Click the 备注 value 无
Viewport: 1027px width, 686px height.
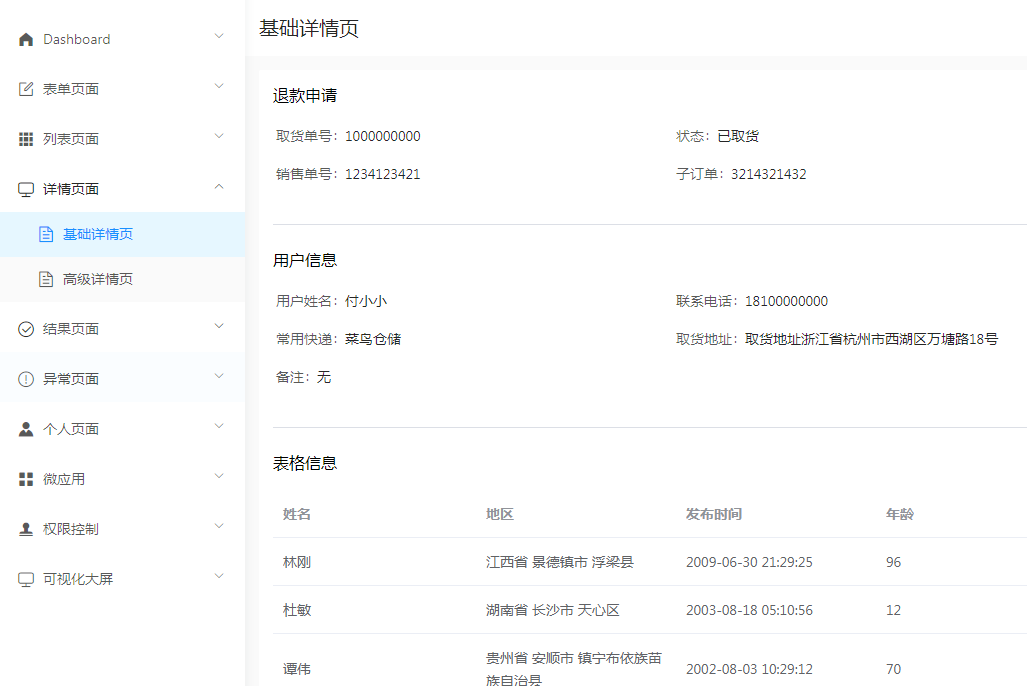pyautogui.click(x=324, y=377)
